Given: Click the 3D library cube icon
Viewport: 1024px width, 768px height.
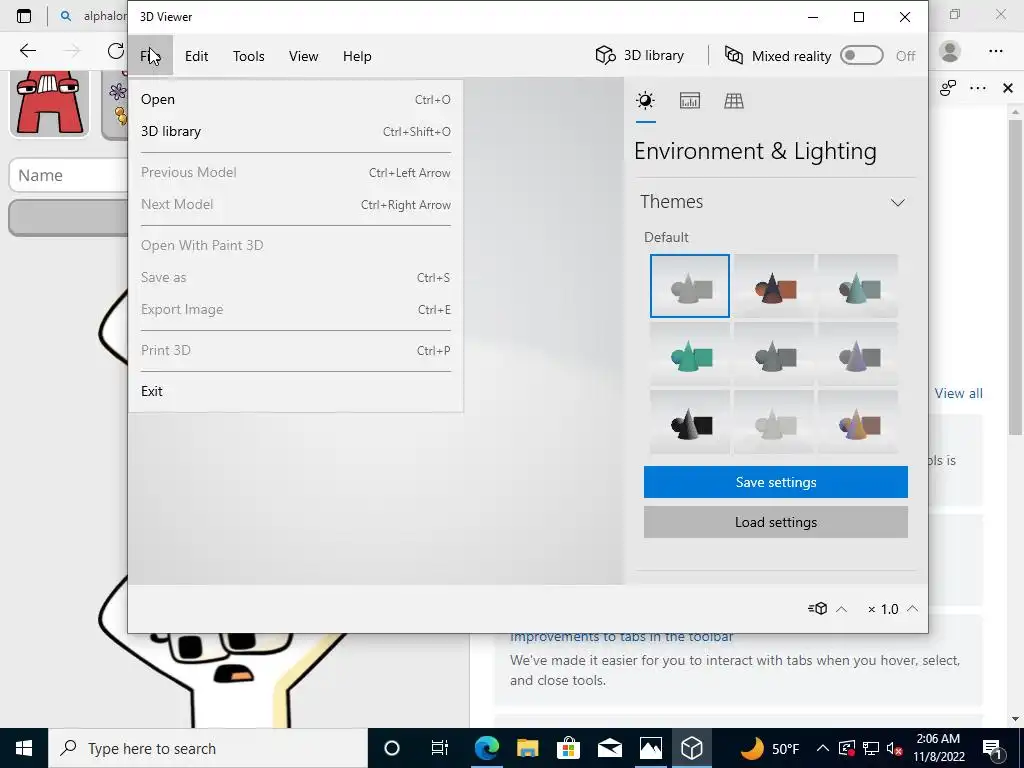Looking at the screenshot, I should coord(605,56).
